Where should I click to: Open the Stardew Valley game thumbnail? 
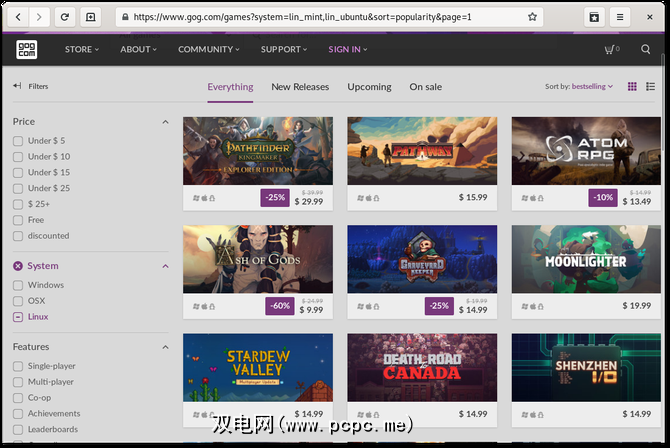pyautogui.click(x=258, y=367)
